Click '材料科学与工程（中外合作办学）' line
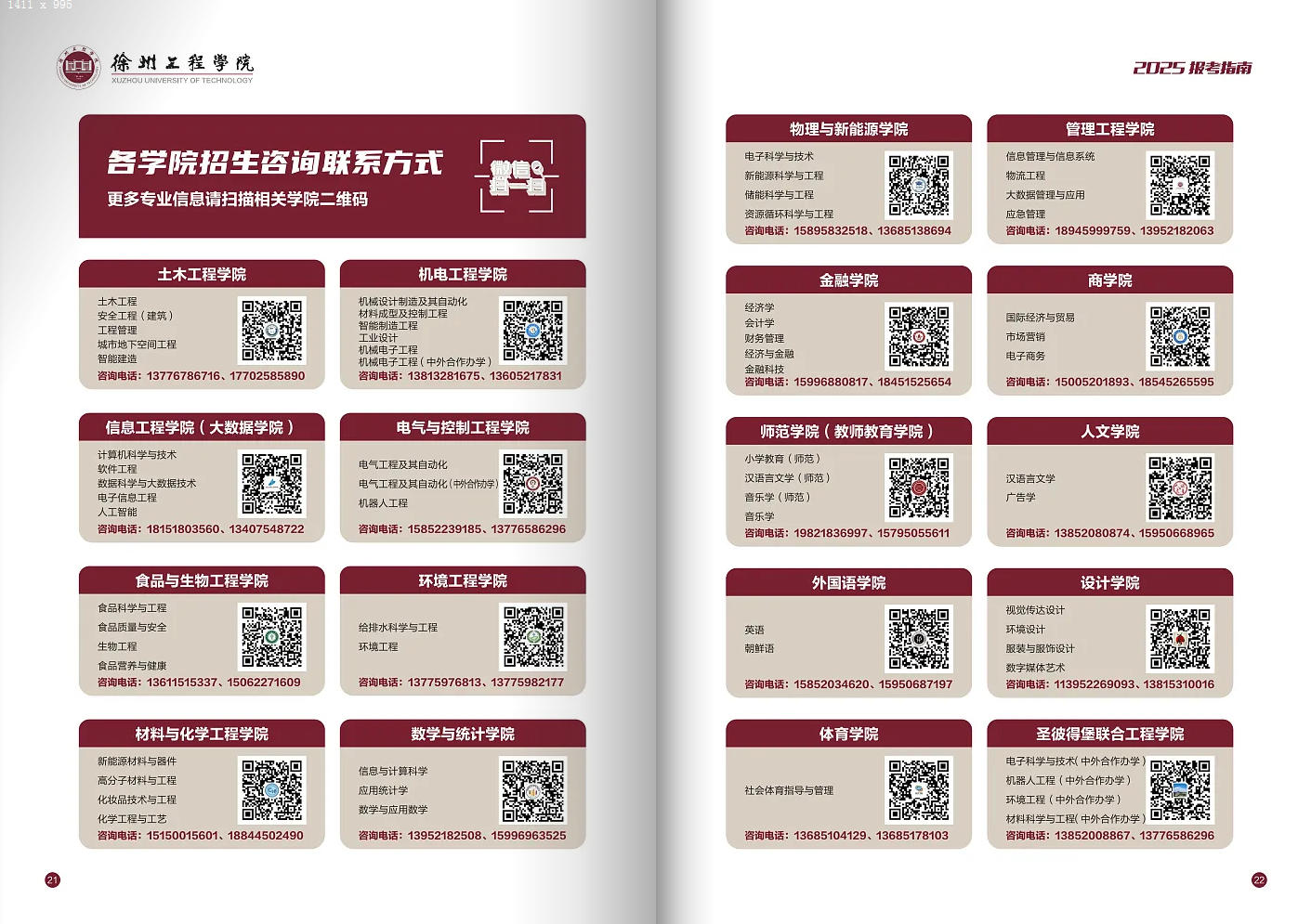This screenshot has height=924, width=1311. pyautogui.click(x=1075, y=819)
